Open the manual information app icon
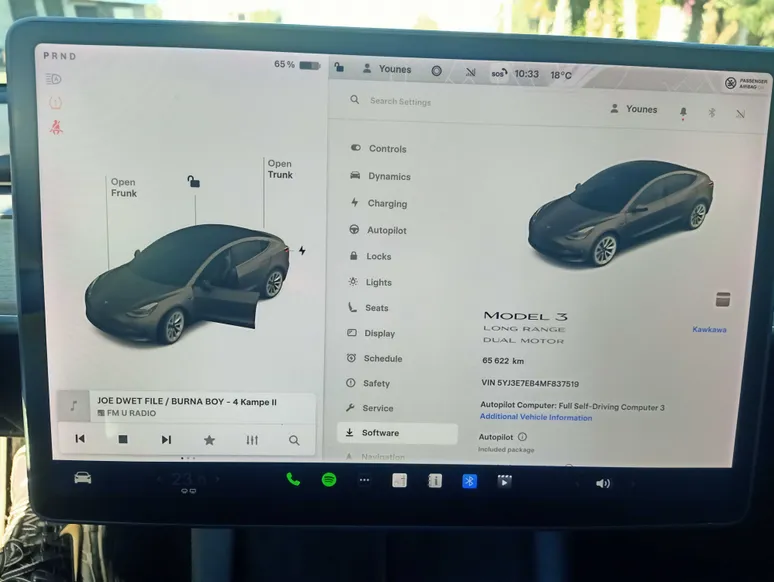774x582 pixels. (x=434, y=481)
